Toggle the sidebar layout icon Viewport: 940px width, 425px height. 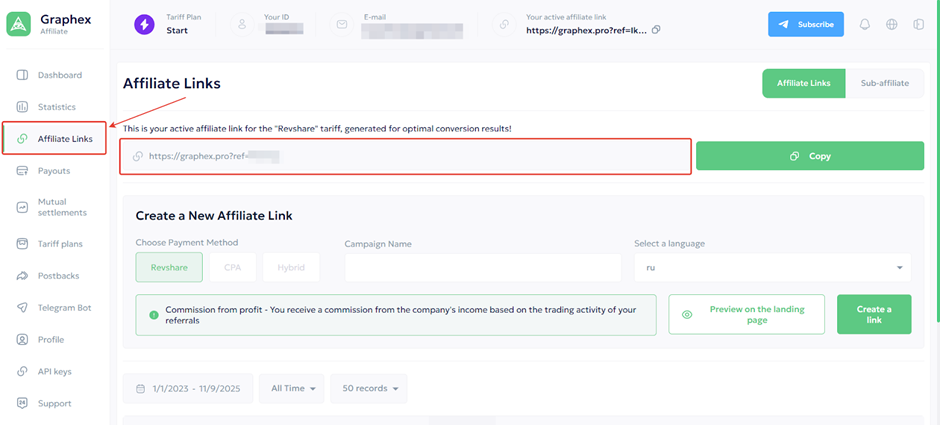pos(917,24)
